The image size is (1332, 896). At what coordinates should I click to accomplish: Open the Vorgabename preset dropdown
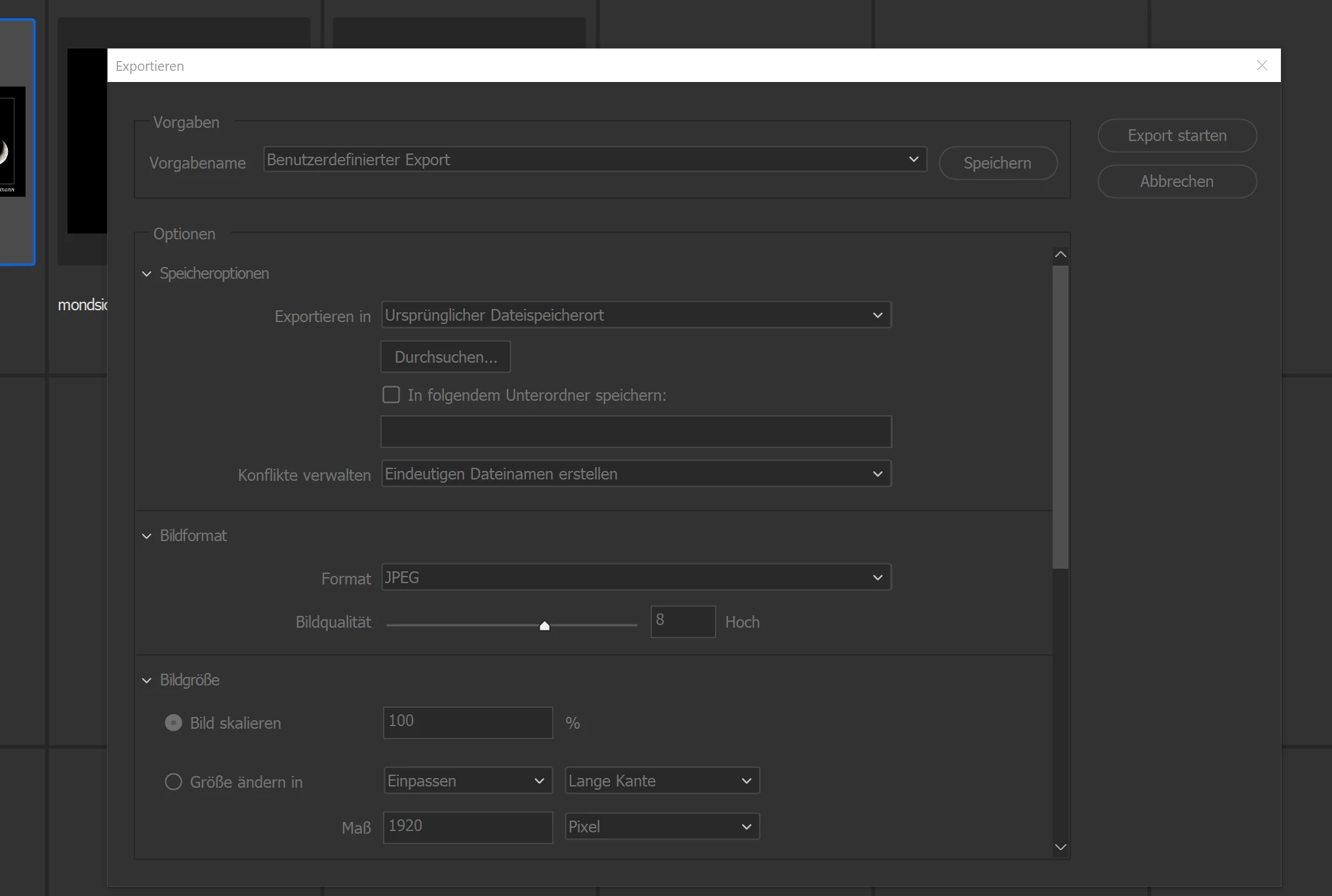pyautogui.click(x=594, y=159)
